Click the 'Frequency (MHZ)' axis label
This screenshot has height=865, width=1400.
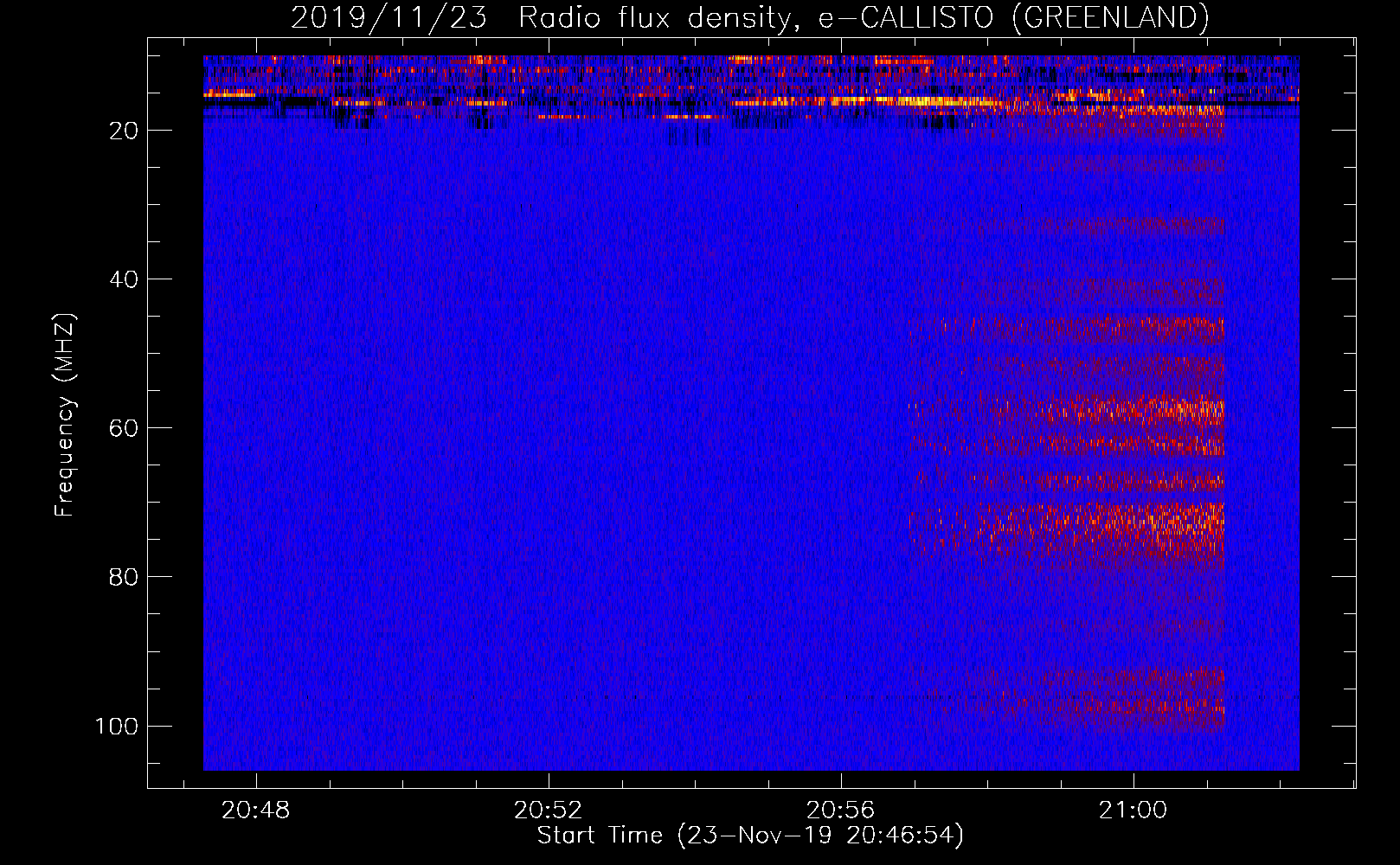point(65,415)
